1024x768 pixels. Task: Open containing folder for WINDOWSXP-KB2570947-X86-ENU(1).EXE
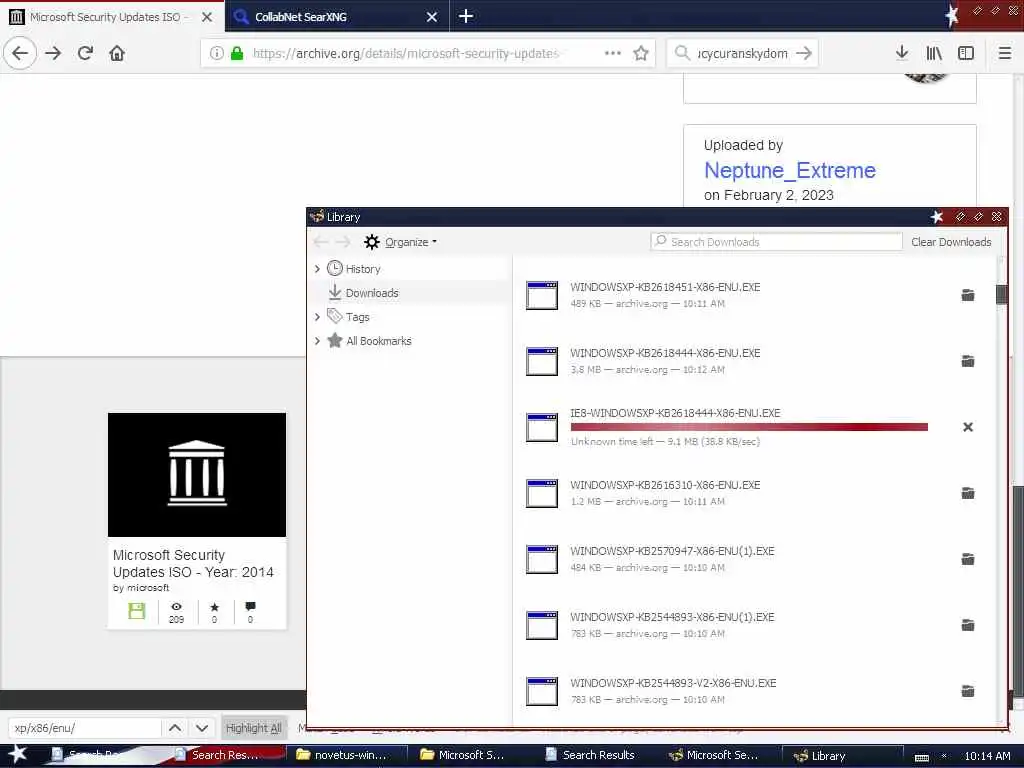(968, 559)
